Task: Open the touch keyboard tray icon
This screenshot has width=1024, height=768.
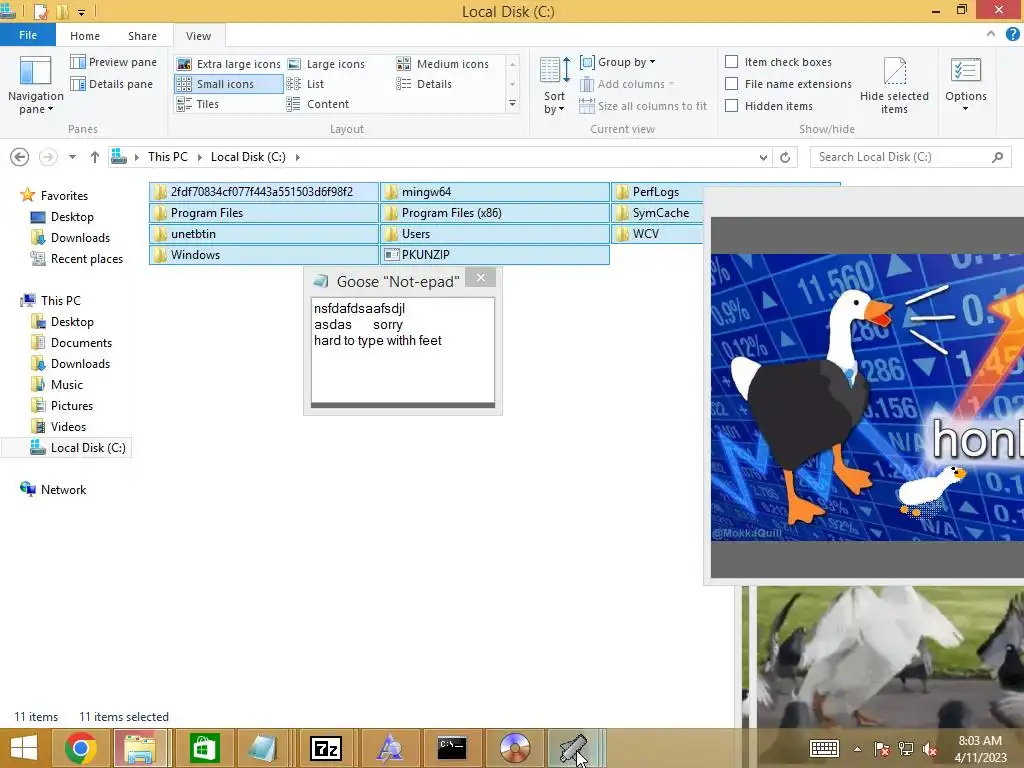Action: click(x=824, y=748)
